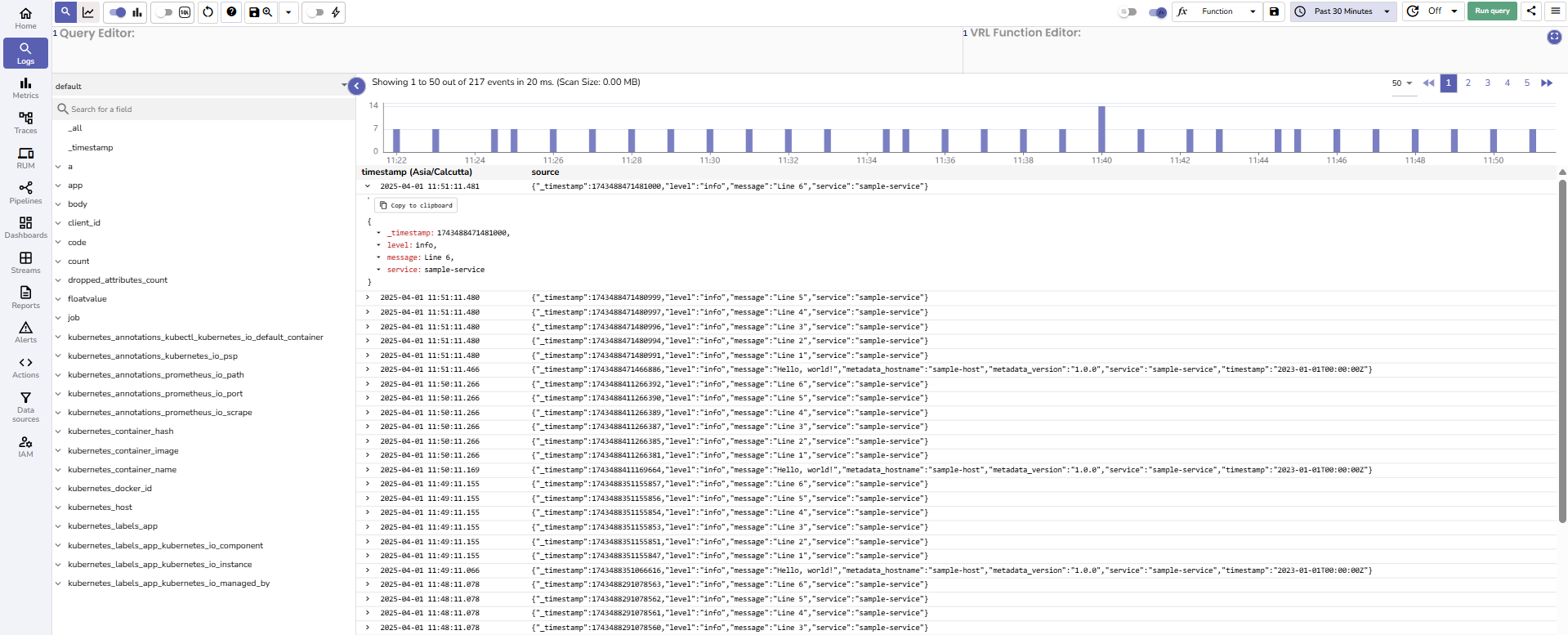Open the Past 30 Minutes time dropdown
The width and height of the screenshot is (1568, 635).
coord(1343,11)
